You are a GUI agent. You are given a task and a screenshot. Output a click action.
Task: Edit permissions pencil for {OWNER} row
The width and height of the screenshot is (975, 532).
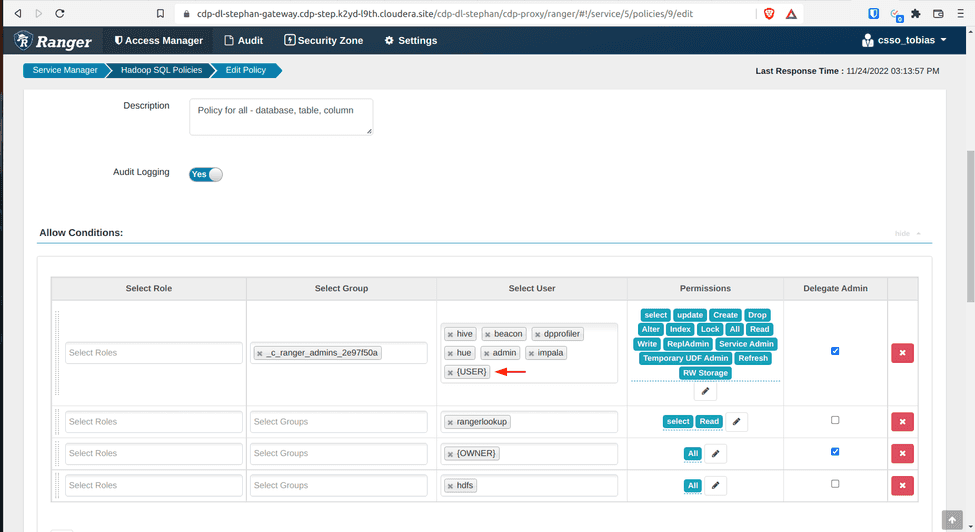[x=715, y=454]
